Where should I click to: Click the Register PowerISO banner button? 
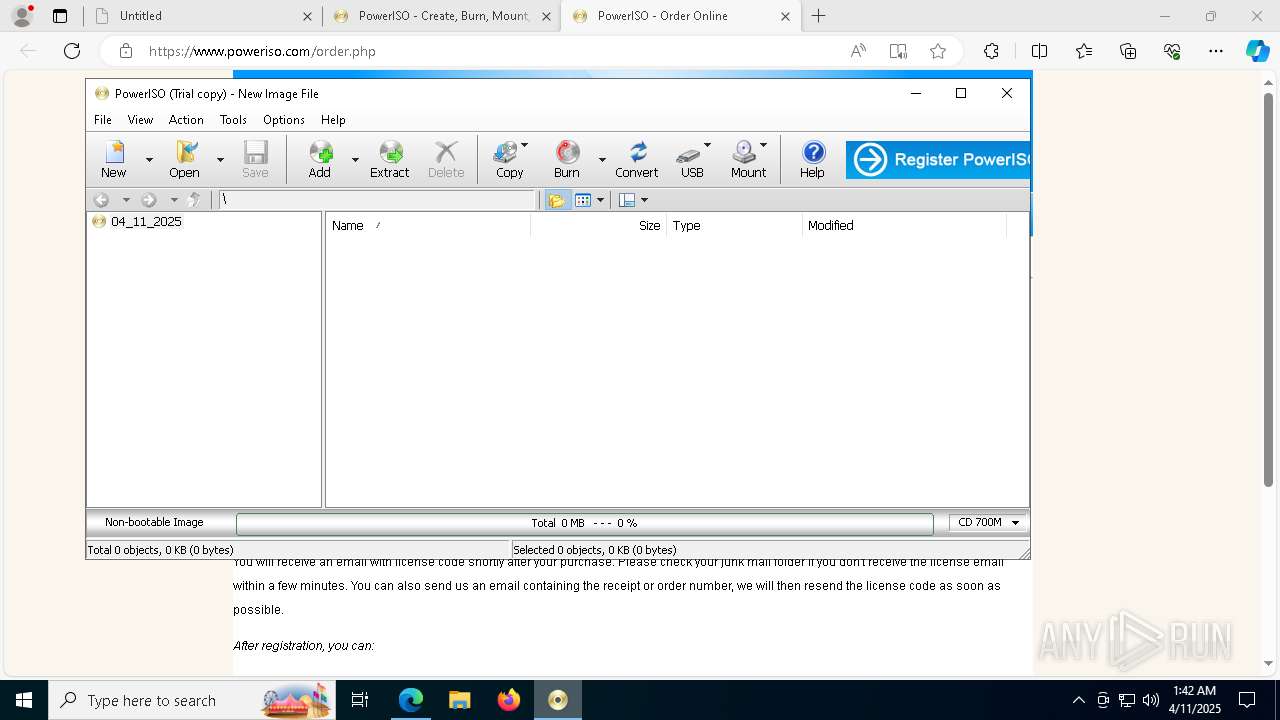[x=937, y=160]
